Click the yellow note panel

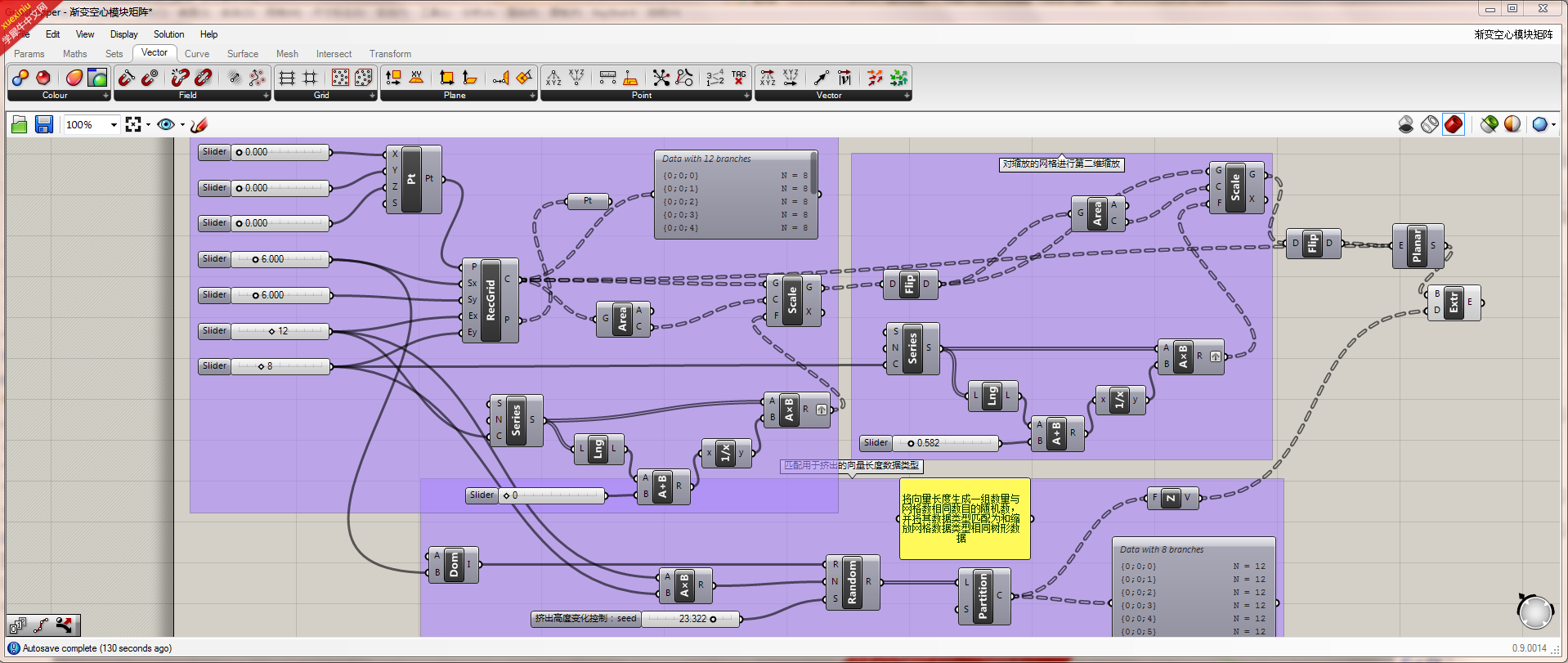click(x=965, y=518)
